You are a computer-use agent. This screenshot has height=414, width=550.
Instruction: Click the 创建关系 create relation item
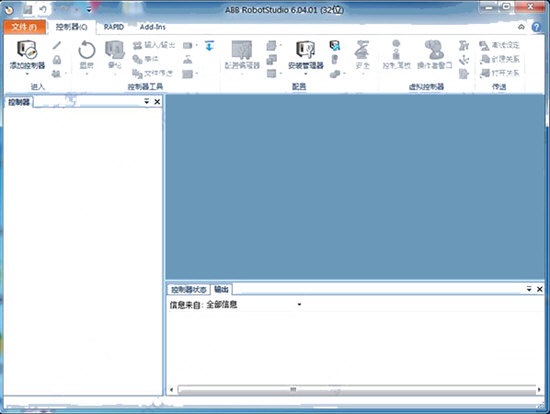pos(500,59)
